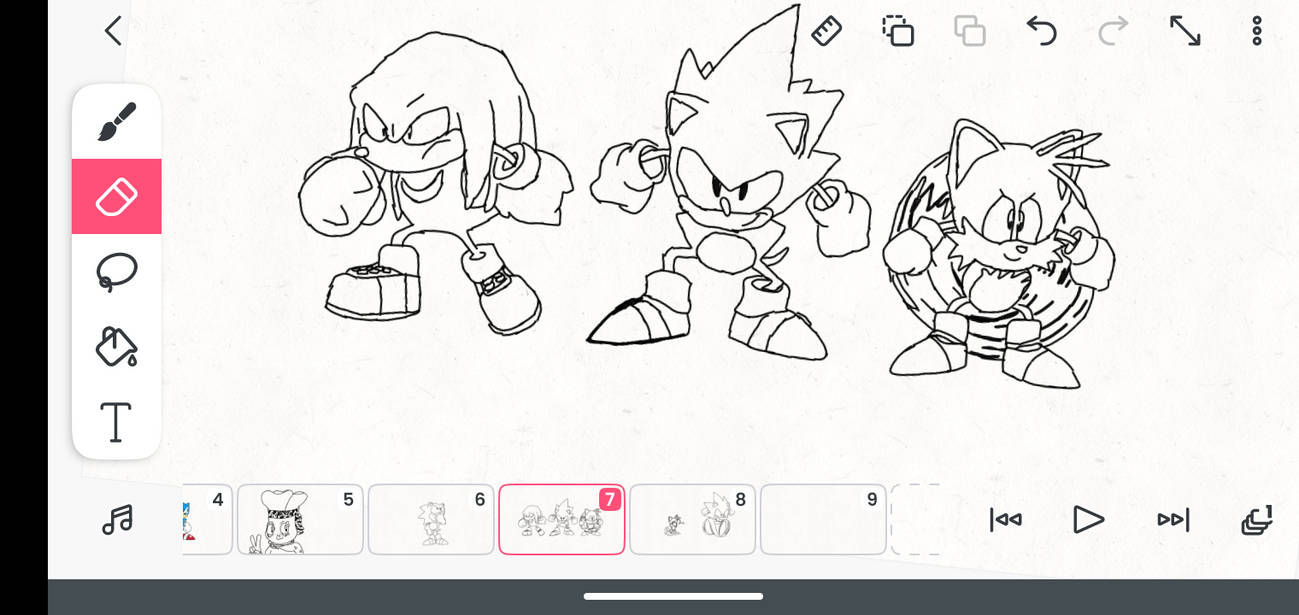The height and width of the screenshot is (615, 1299).
Task: Select the Brush tool
Action: tap(116, 120)
